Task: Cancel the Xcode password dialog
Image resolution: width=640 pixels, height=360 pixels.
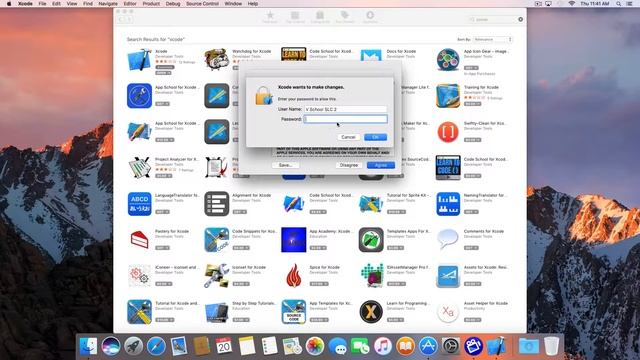Action: click(348, 137)
